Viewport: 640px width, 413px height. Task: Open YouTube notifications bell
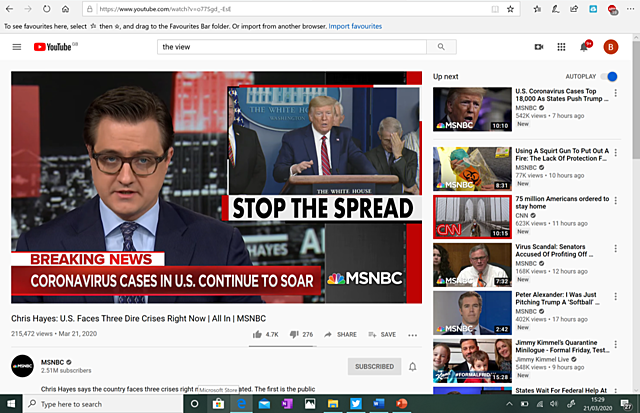[x=584, y=47]
